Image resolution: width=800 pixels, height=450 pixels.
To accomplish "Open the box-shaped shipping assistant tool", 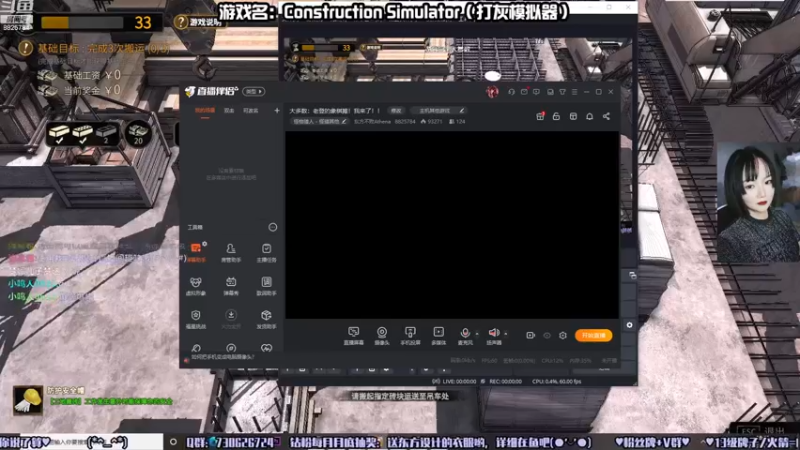I will pos(266,319).
